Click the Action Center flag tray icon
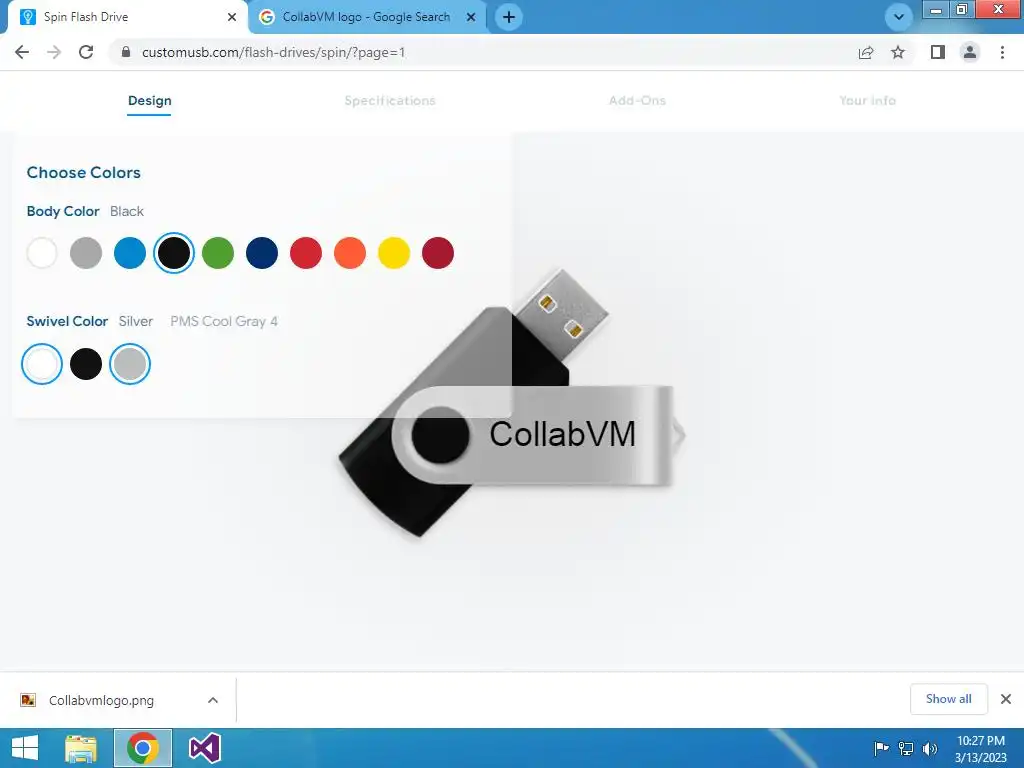 tap(881, 748)
